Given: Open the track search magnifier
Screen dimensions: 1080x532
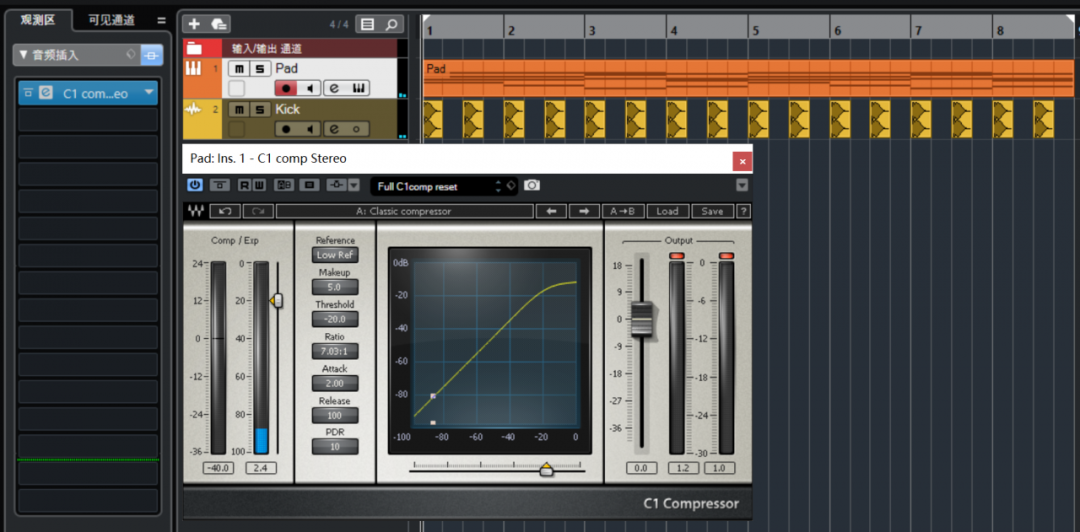Looking at the screenshot, I should pyautogui.click(x=392, y=24).
